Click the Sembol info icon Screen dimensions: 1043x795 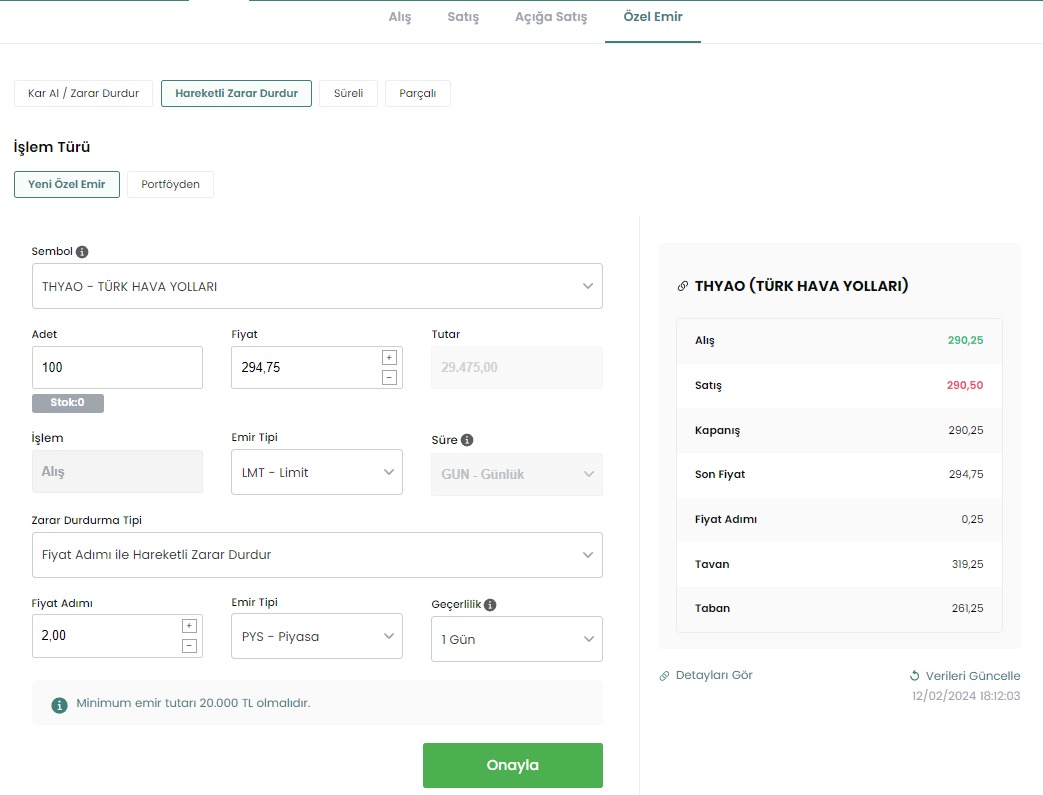(82, 252)
